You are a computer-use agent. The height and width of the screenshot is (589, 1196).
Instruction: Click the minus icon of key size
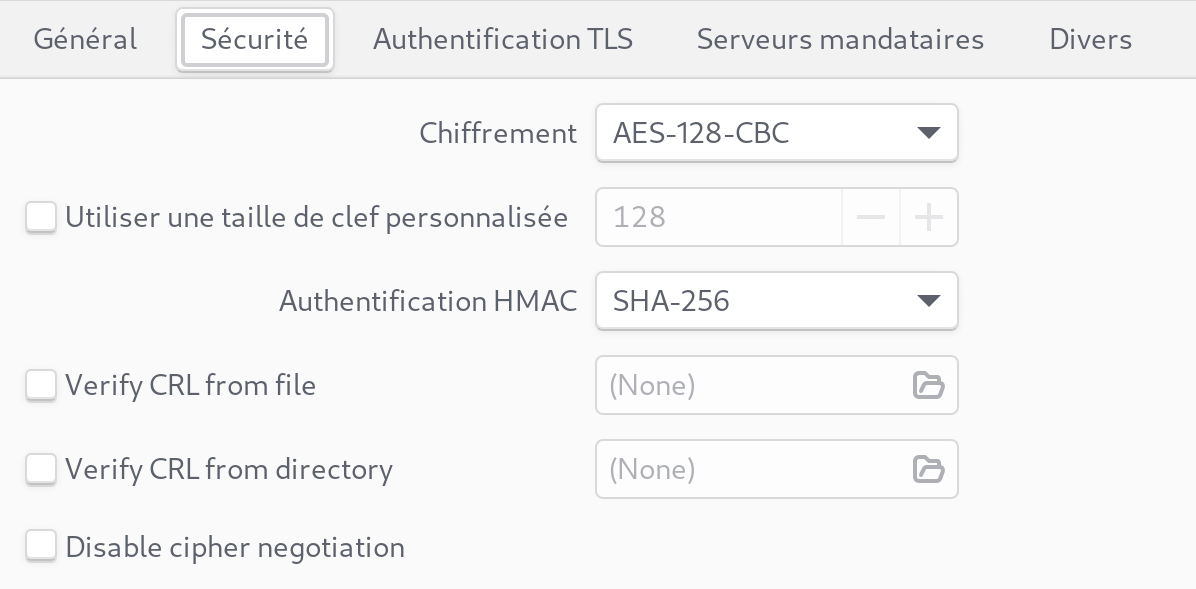871,217
